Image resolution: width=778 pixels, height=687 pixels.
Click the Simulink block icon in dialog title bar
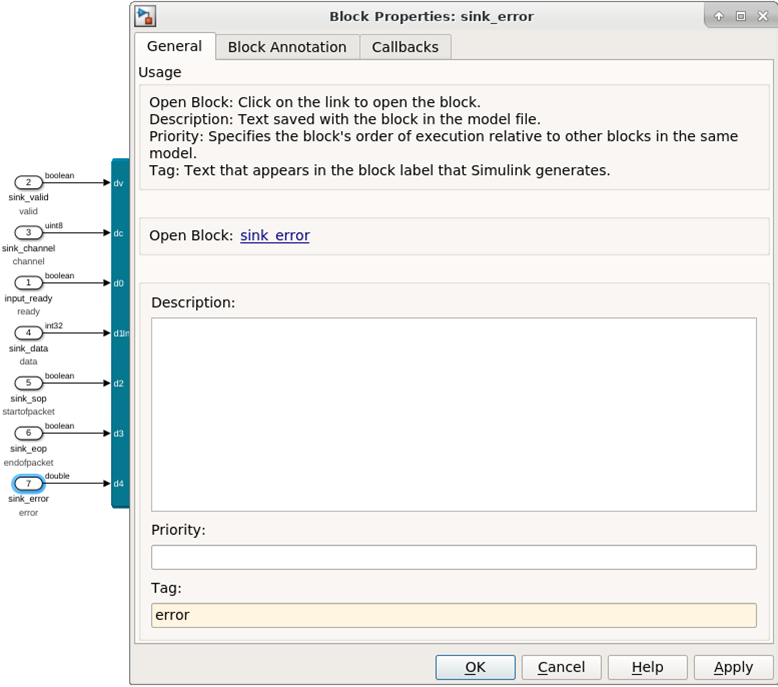tap(145, 16)
